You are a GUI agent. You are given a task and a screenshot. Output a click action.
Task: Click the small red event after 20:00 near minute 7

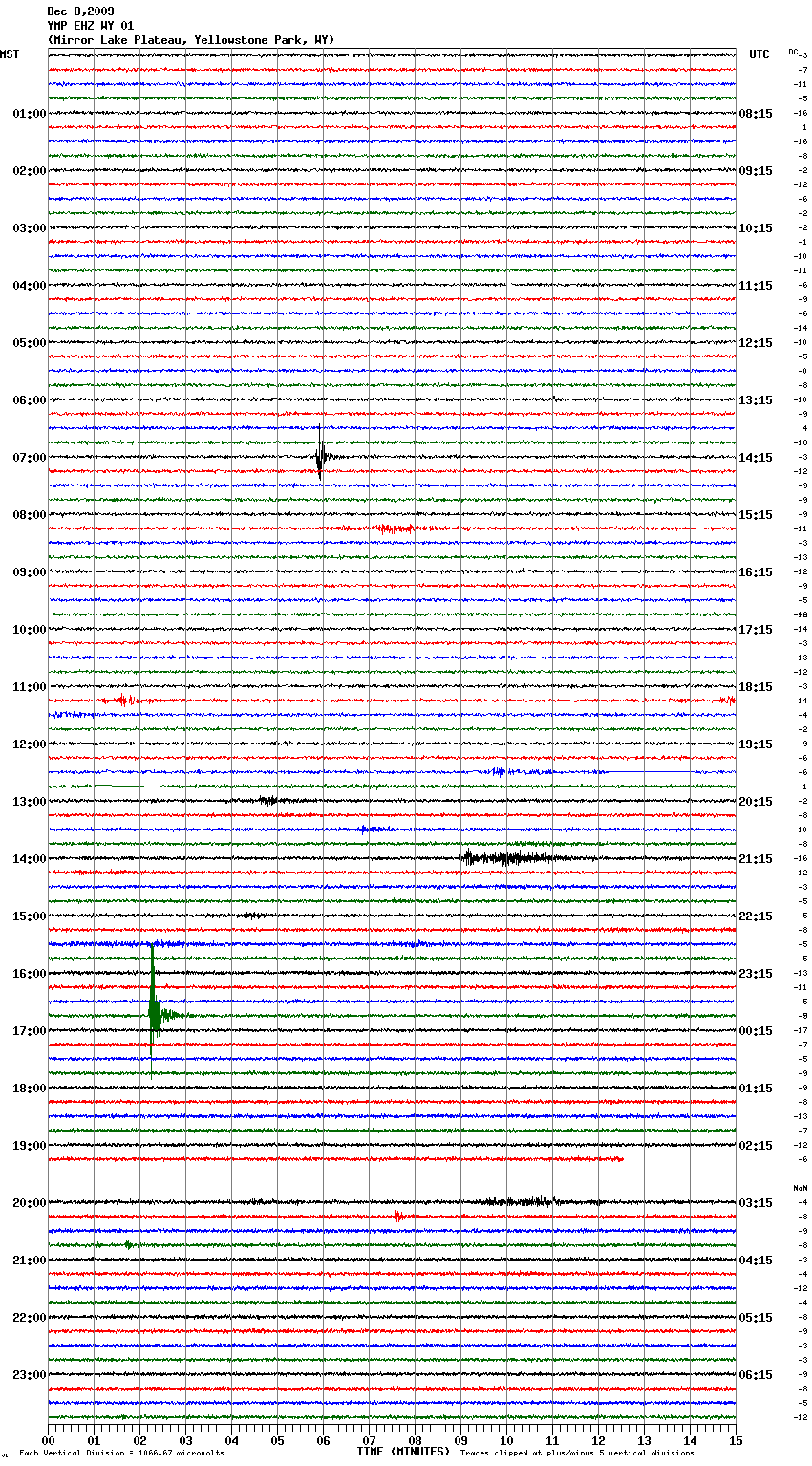click(x=399, y=1217)
